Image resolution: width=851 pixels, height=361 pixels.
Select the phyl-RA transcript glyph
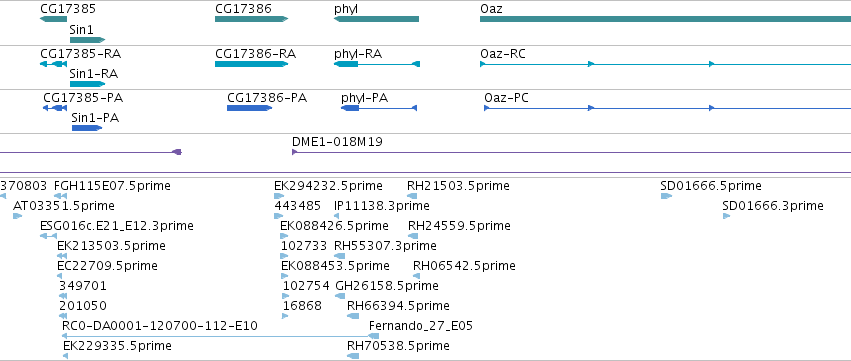tap(377, 64)
